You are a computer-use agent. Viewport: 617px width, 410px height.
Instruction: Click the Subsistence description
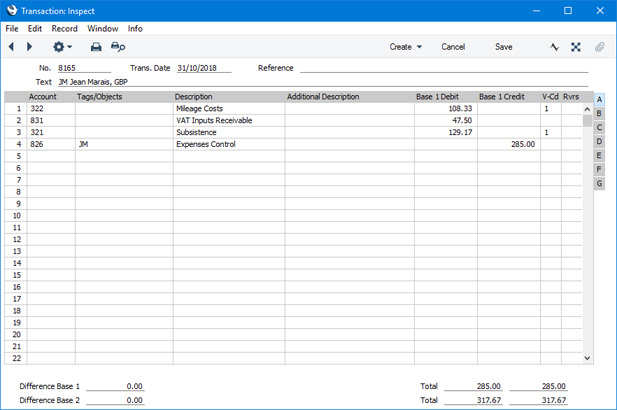point(196,132)
